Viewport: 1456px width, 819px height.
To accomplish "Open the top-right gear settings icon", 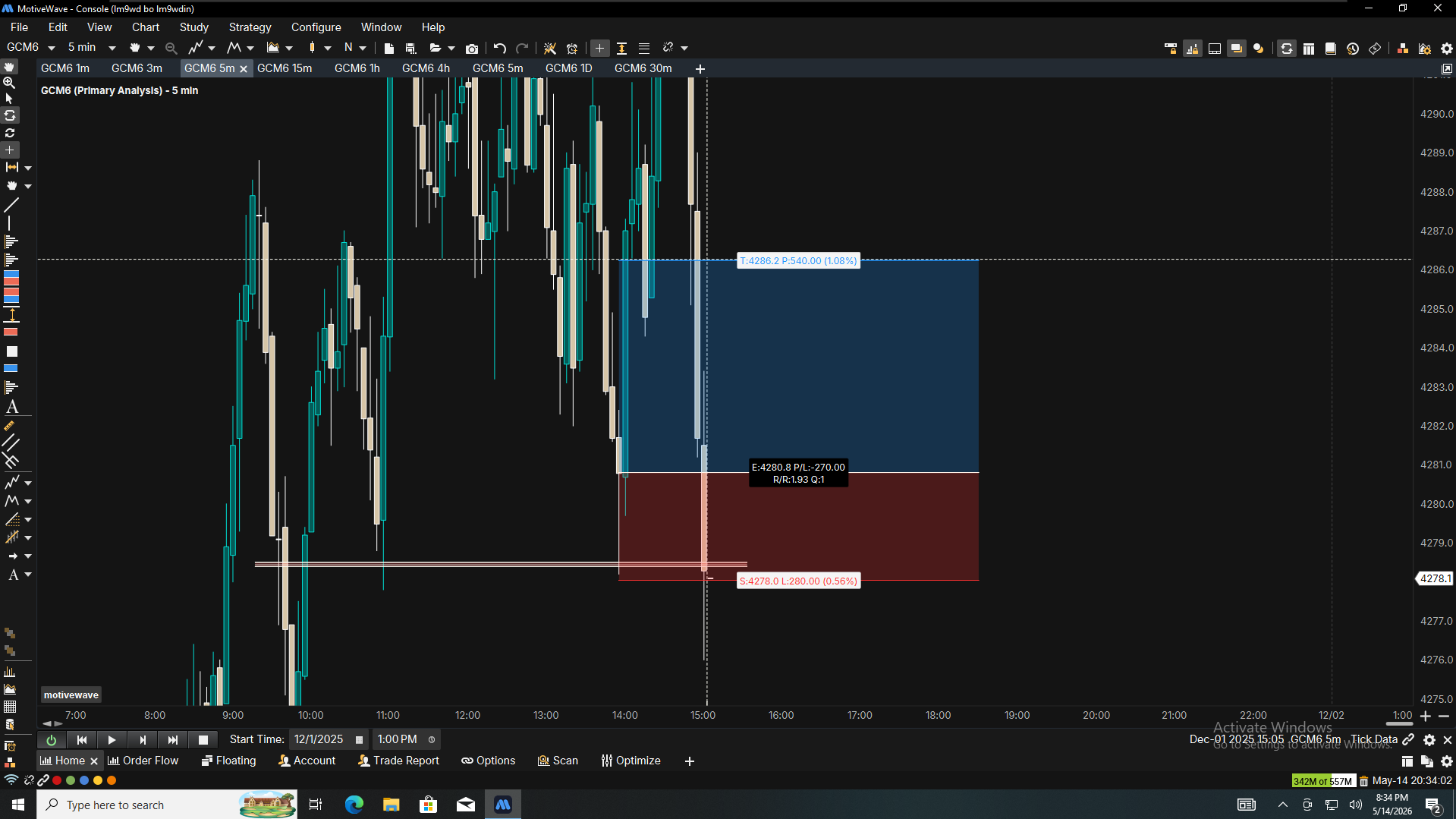I will pyautogui.click(x=1447, y=49).
